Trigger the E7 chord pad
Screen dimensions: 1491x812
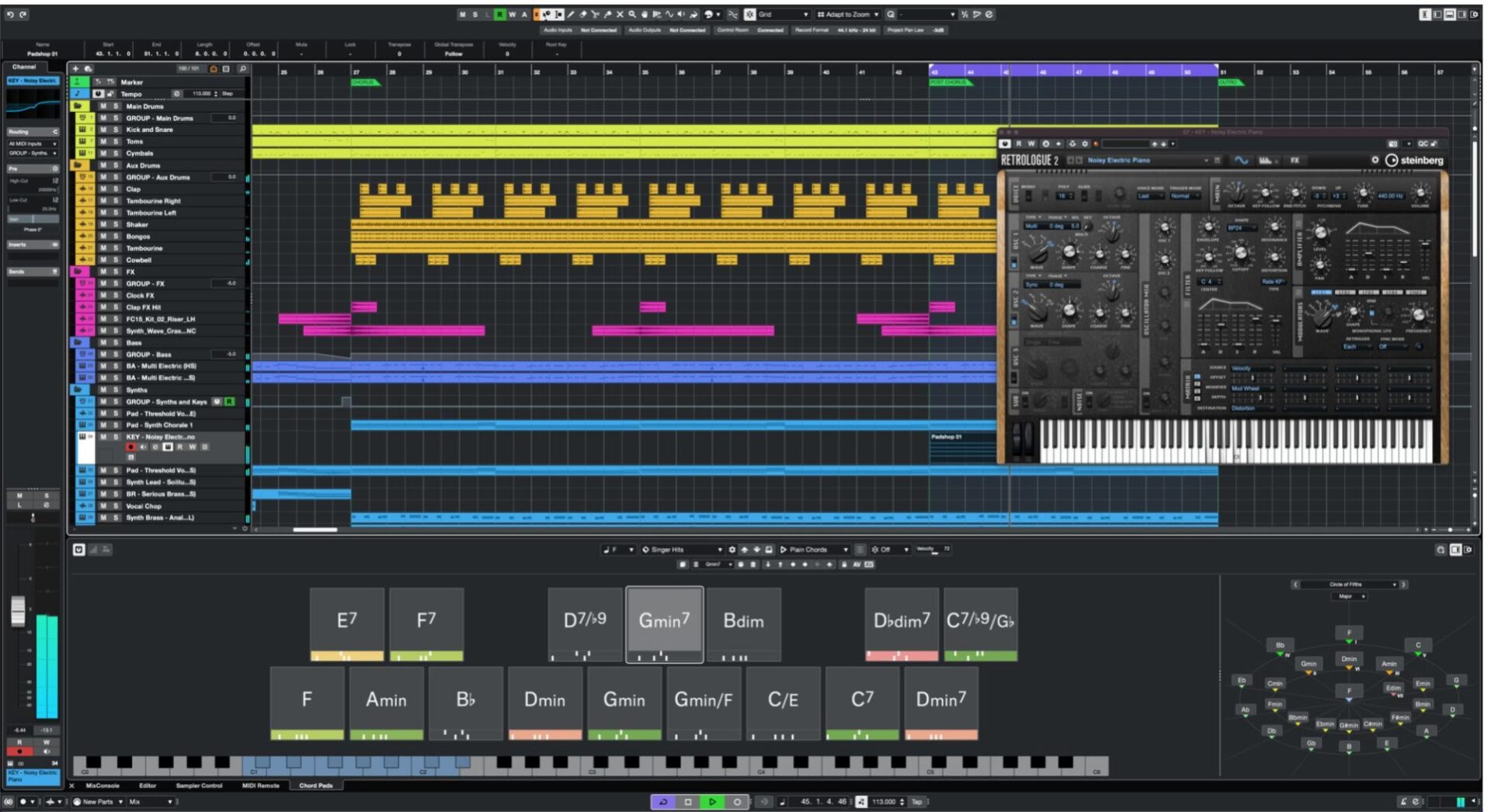[x=347, y=624]
